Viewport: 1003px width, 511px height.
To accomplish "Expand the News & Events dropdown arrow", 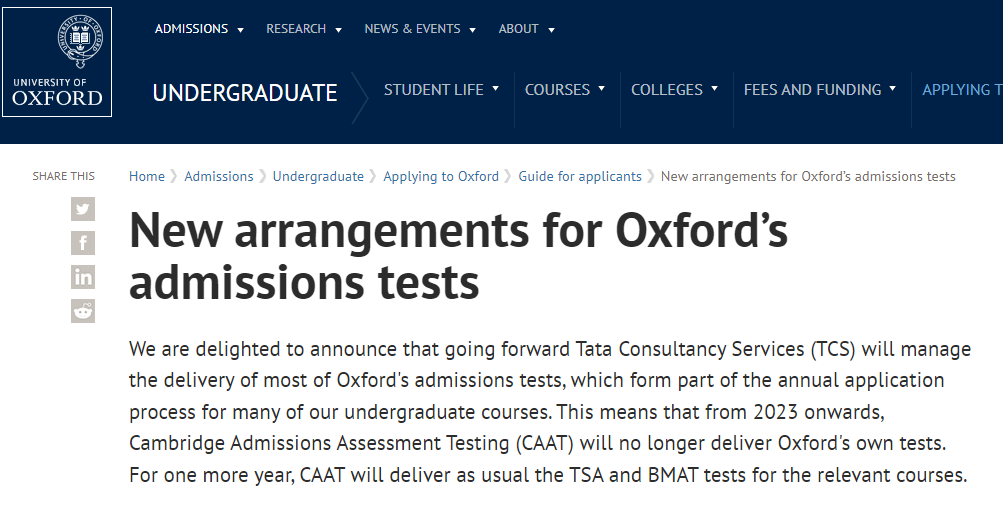I will pos(473,30).
